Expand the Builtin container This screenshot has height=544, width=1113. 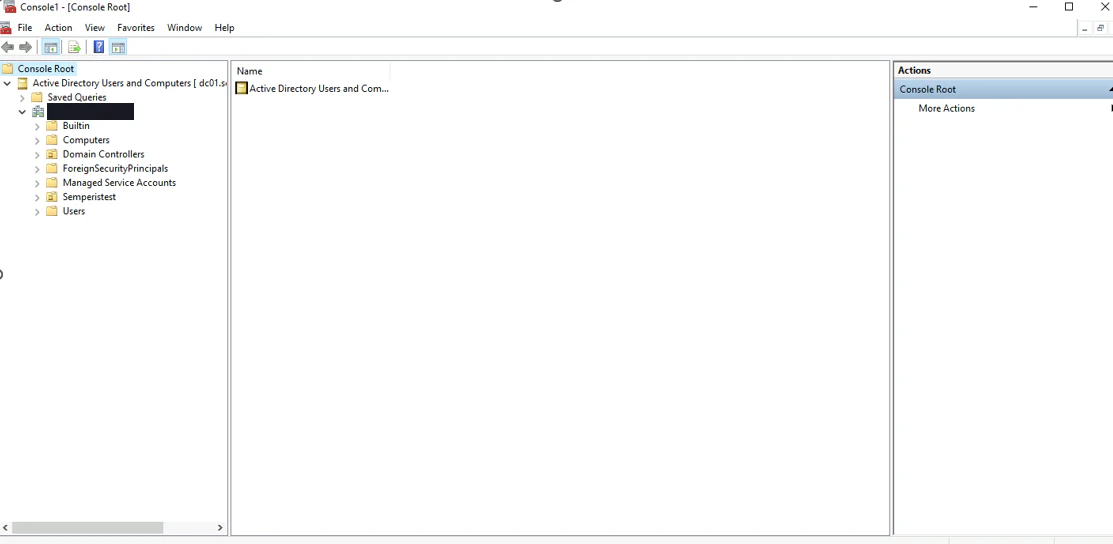[37, 126]
